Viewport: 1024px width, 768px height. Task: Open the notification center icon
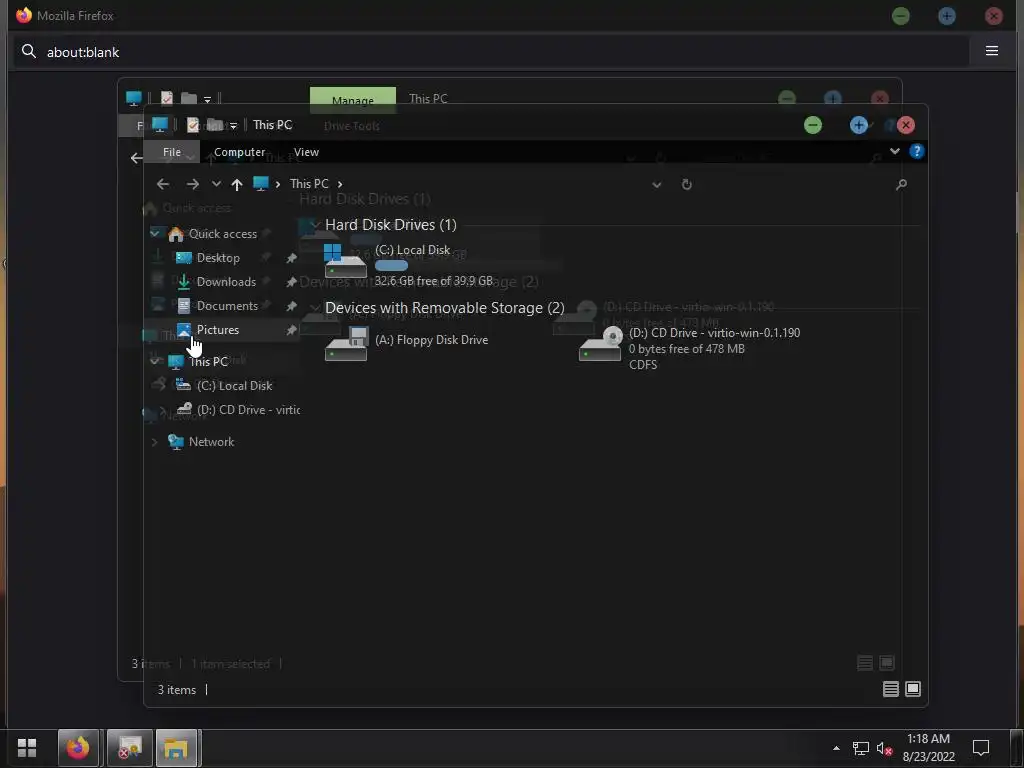click(981, 748)
